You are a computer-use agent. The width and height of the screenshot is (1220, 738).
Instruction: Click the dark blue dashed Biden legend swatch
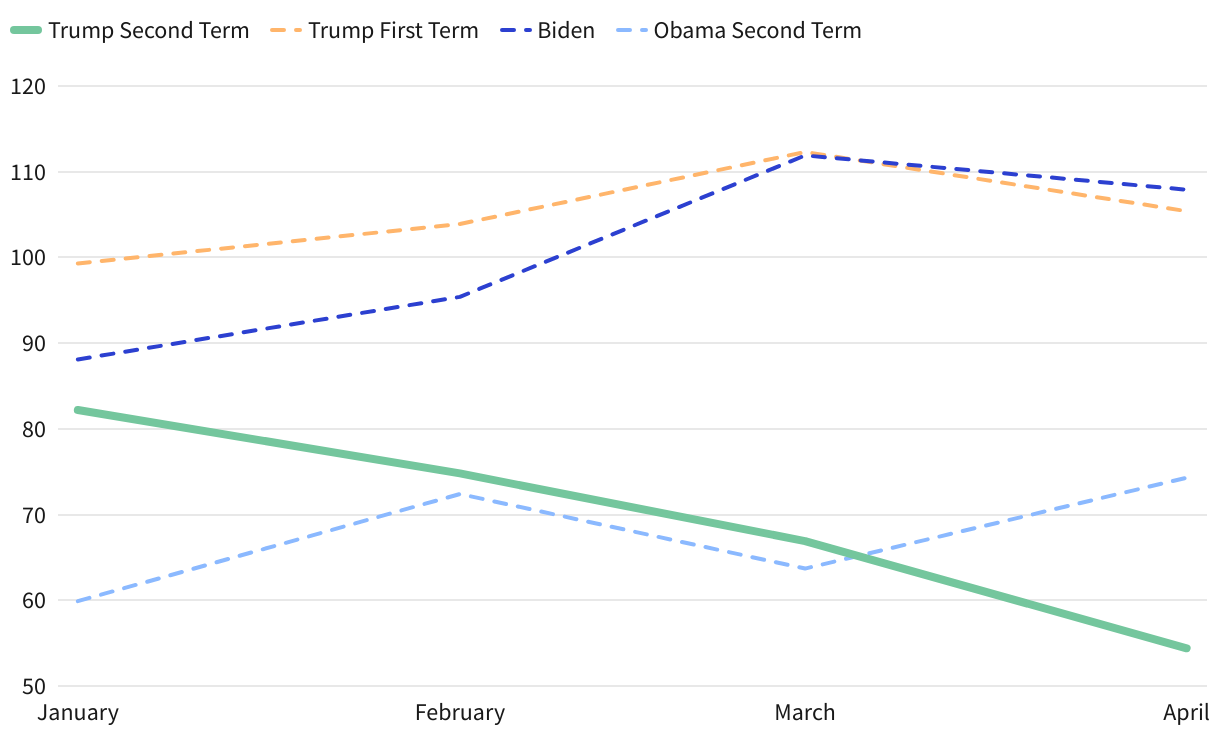point(514,31)
